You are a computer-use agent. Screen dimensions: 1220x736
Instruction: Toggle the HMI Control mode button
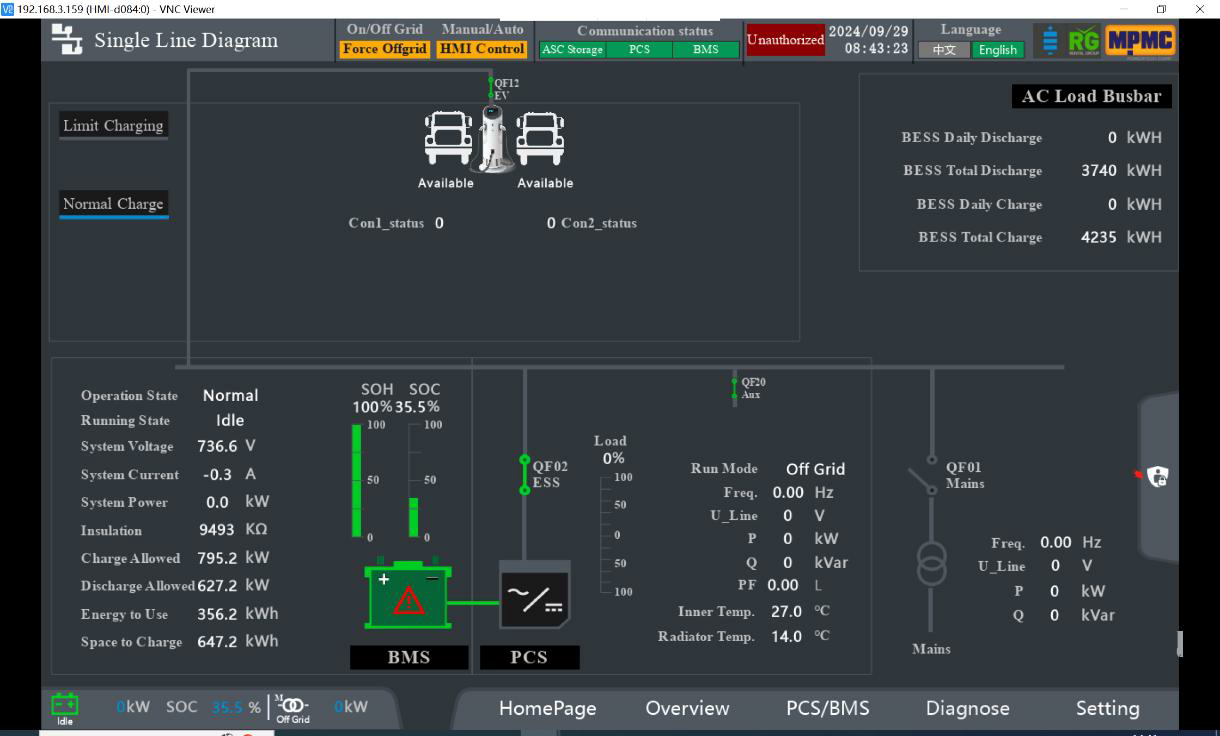tap(482, 49)
